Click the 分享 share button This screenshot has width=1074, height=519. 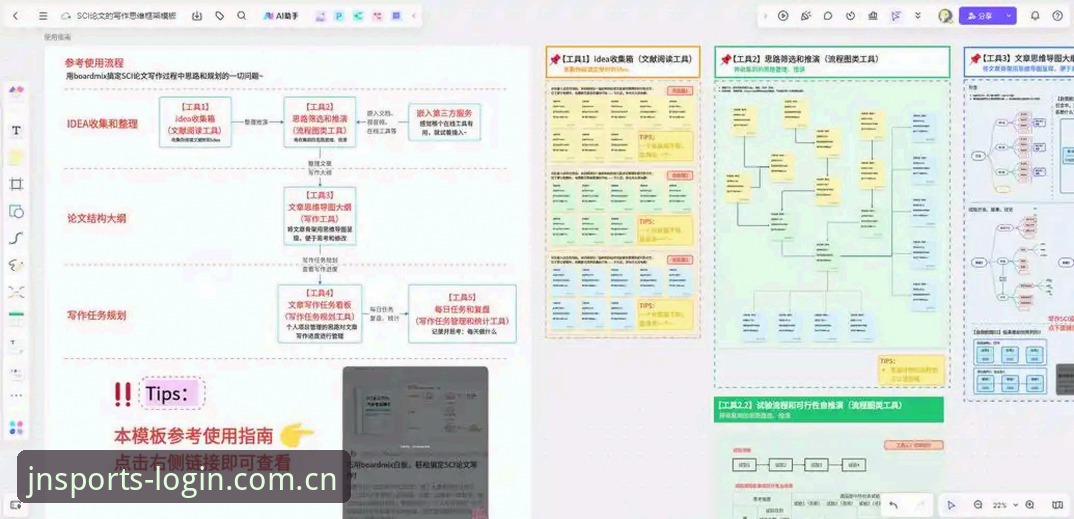click(x=980, y=16)
